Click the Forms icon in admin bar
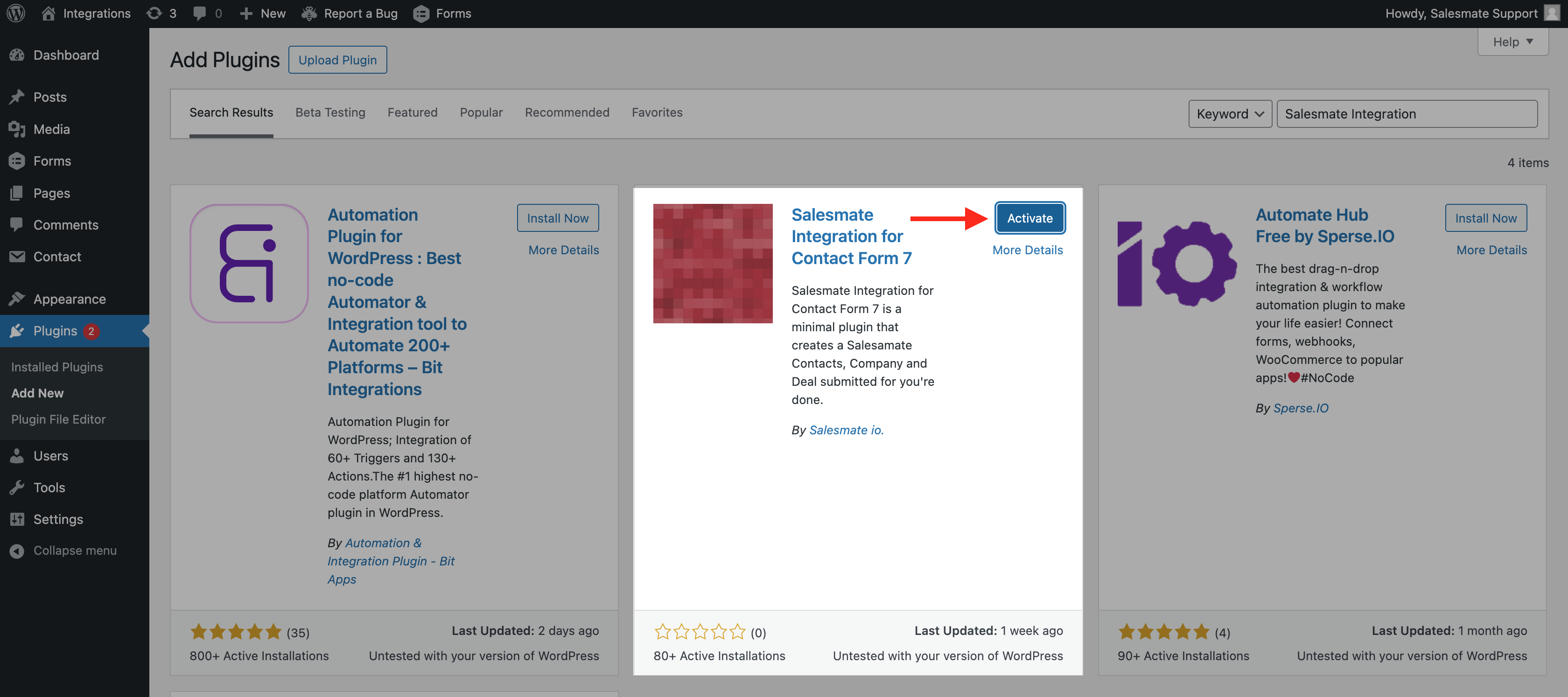 click(421, 14)
